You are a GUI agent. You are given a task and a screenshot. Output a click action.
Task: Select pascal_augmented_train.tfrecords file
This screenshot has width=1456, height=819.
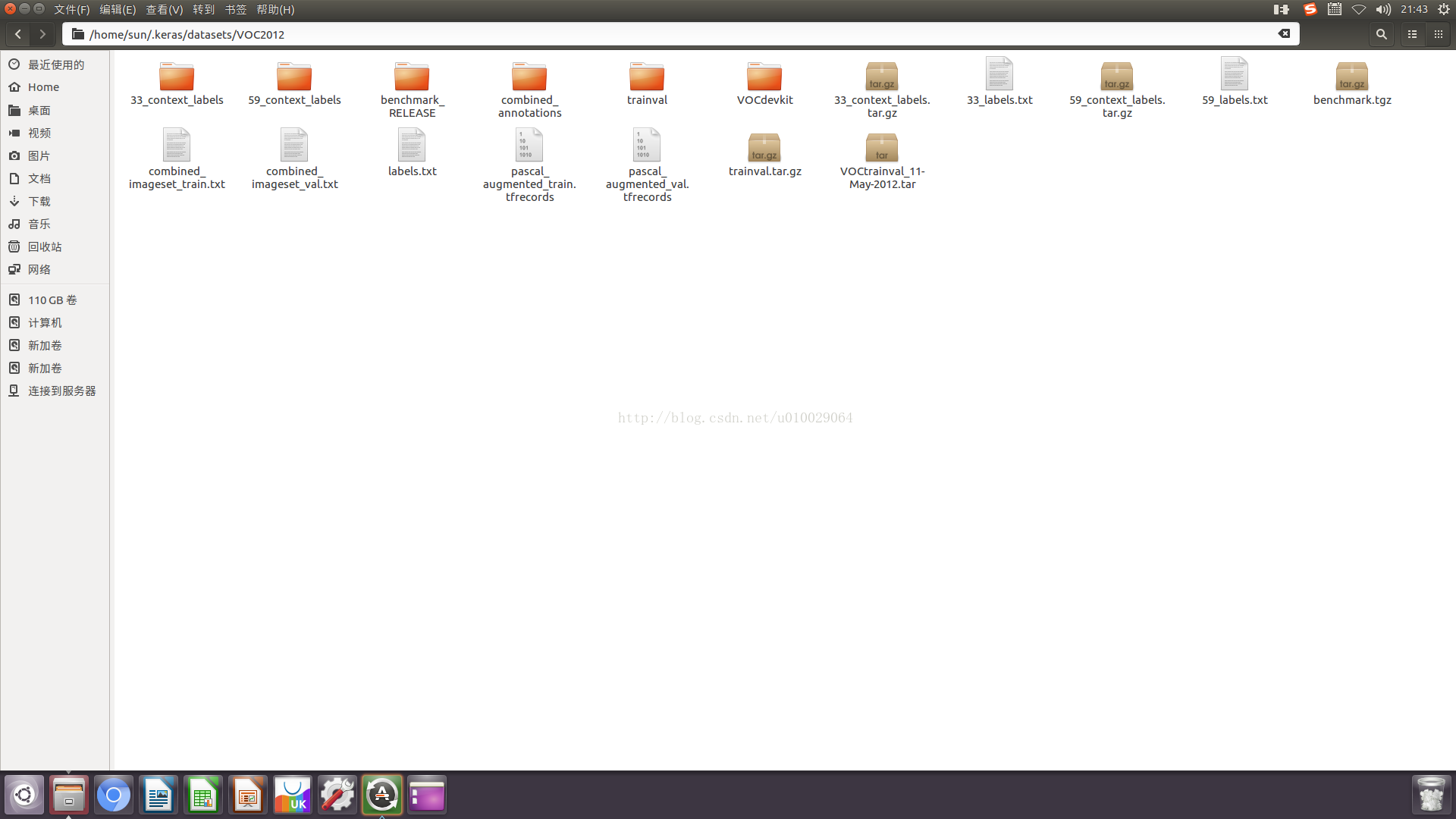[x=529, y=165]
